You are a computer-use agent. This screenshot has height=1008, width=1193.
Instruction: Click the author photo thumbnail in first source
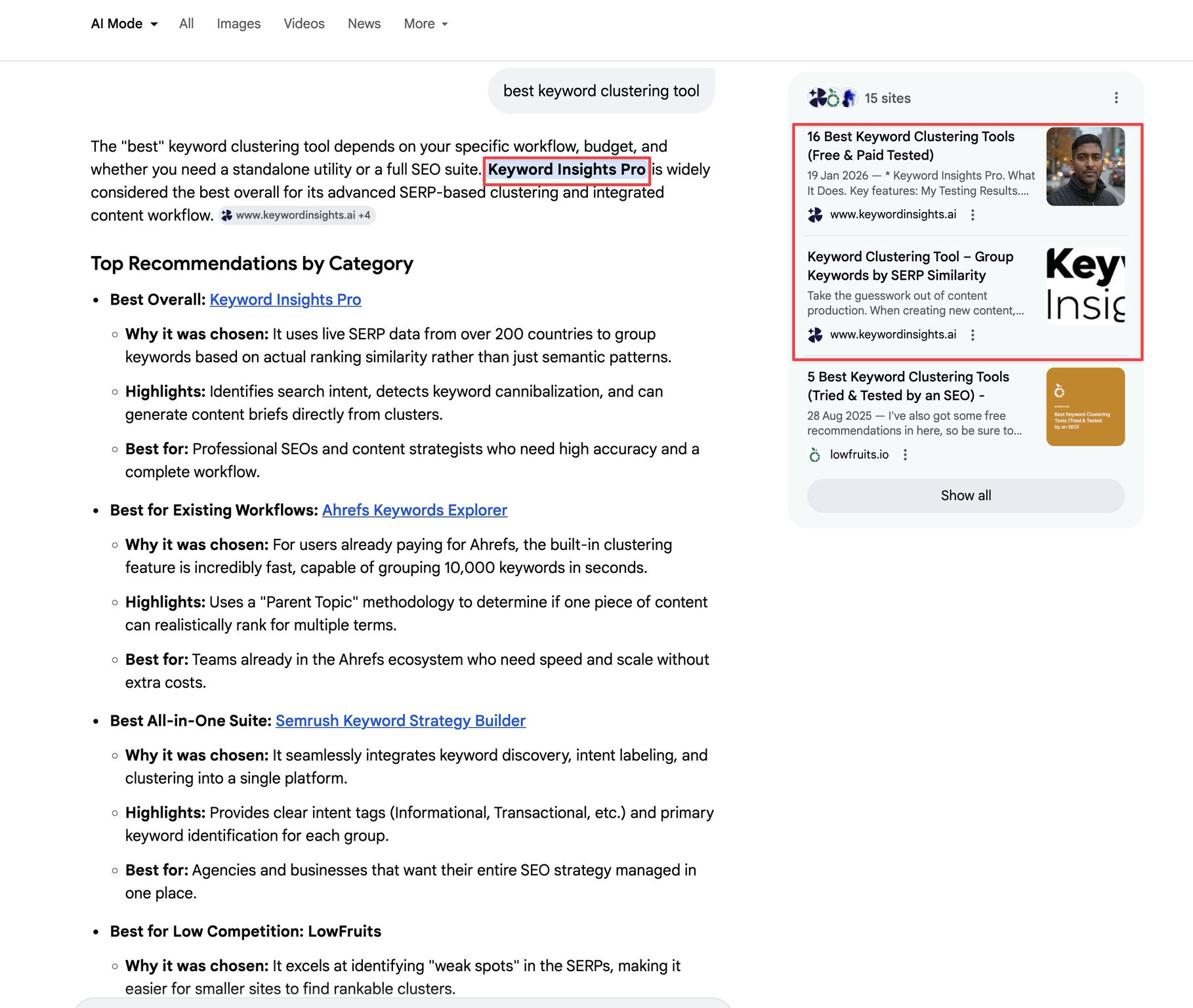[x=1085, y=167]
